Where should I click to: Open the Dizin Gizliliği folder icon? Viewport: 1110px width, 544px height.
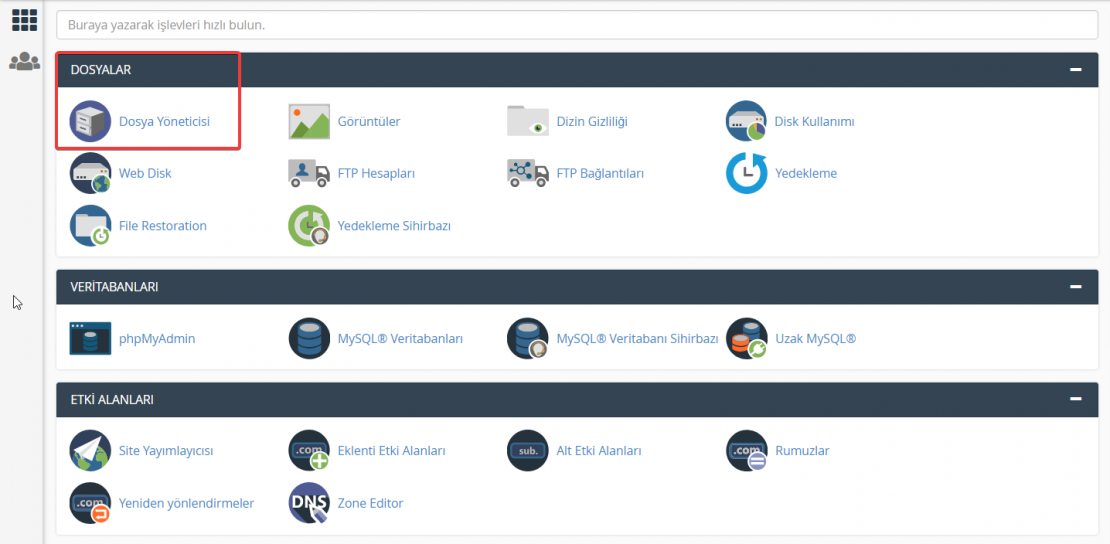[x=528, y=121]
